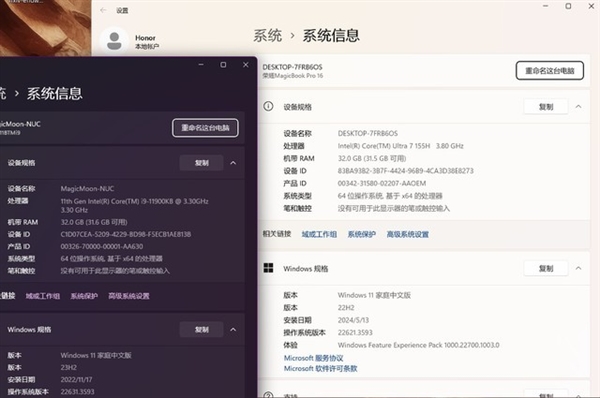
Task: Select 32.0 GB (31.6 GB 可用) in dark window
Action: coord(94,222)
